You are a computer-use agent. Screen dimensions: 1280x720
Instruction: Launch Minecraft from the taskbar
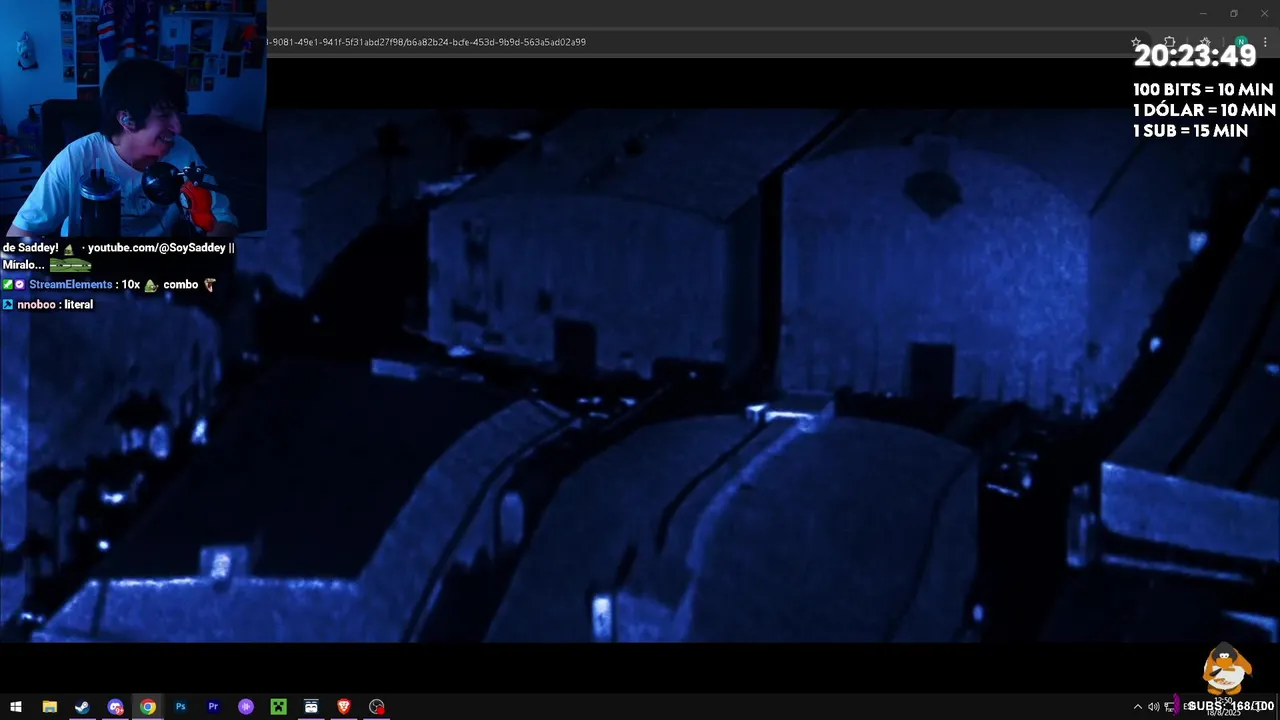[279, 707]
